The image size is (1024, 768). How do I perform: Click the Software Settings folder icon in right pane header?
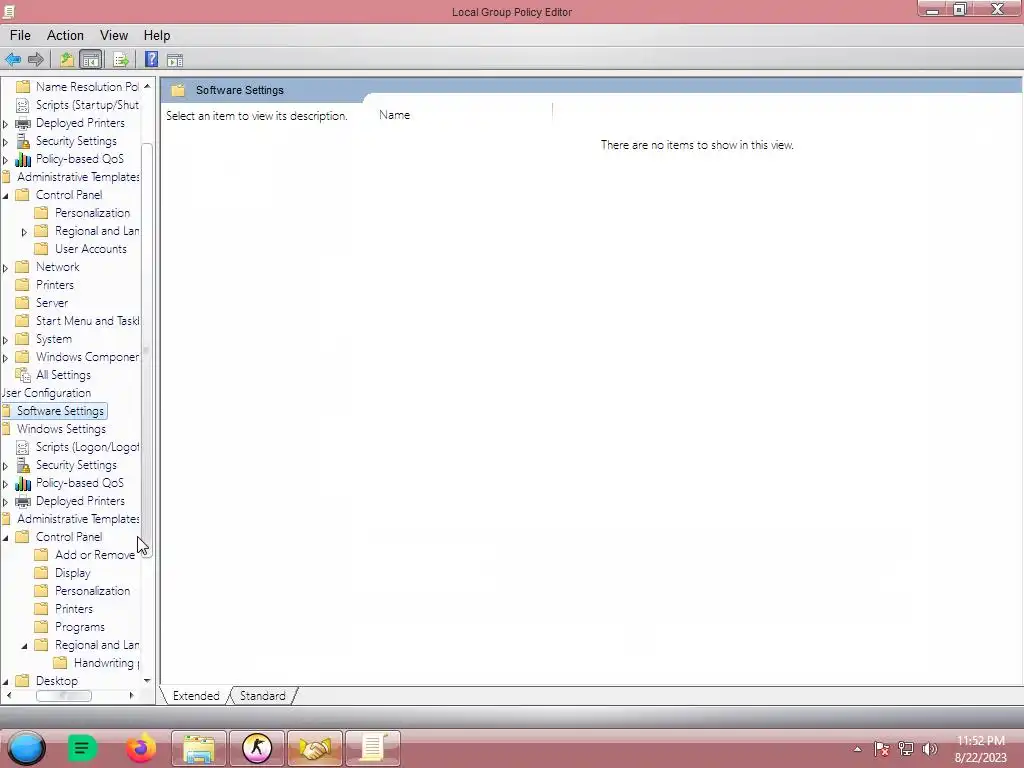click(x=178, y=90)
